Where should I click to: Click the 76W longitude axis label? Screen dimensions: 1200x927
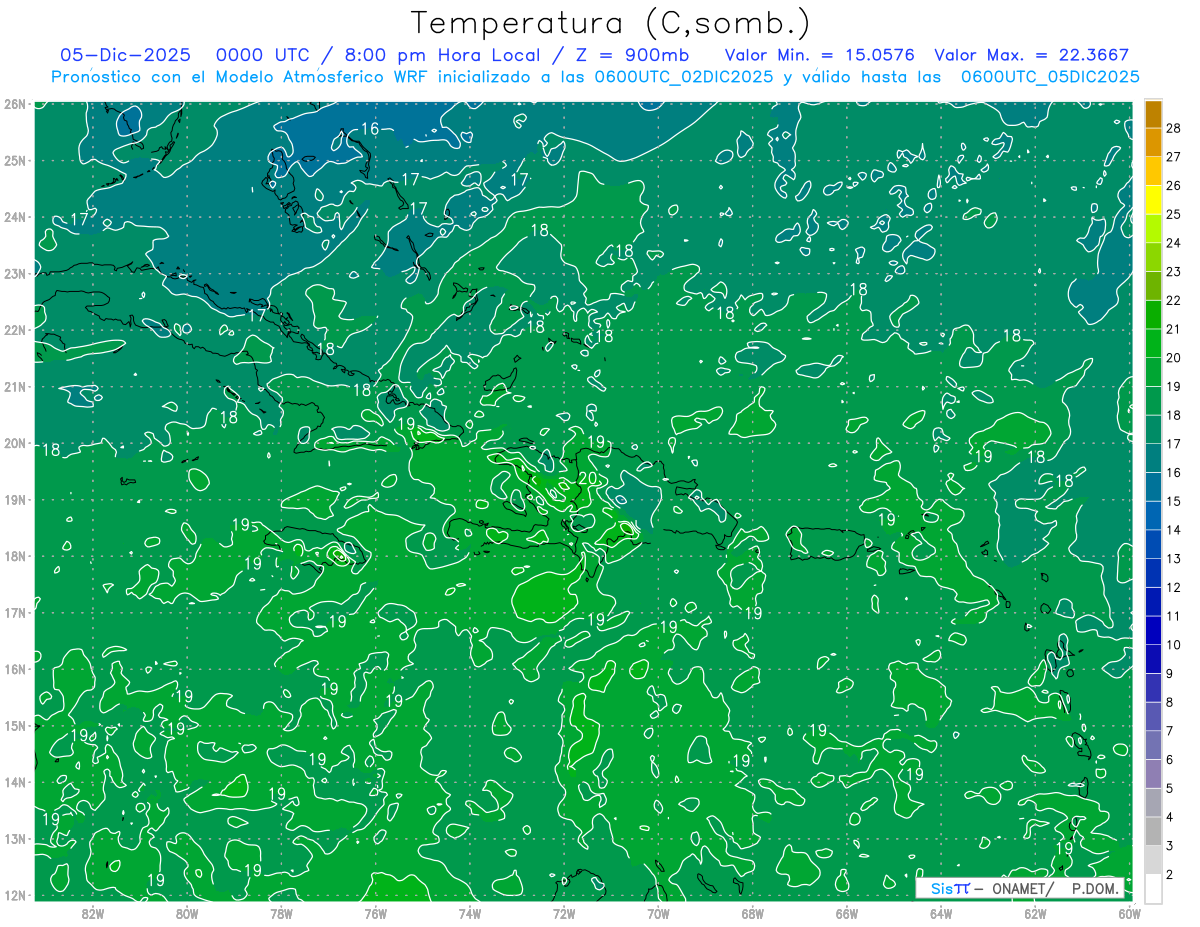tap(376, 913)
